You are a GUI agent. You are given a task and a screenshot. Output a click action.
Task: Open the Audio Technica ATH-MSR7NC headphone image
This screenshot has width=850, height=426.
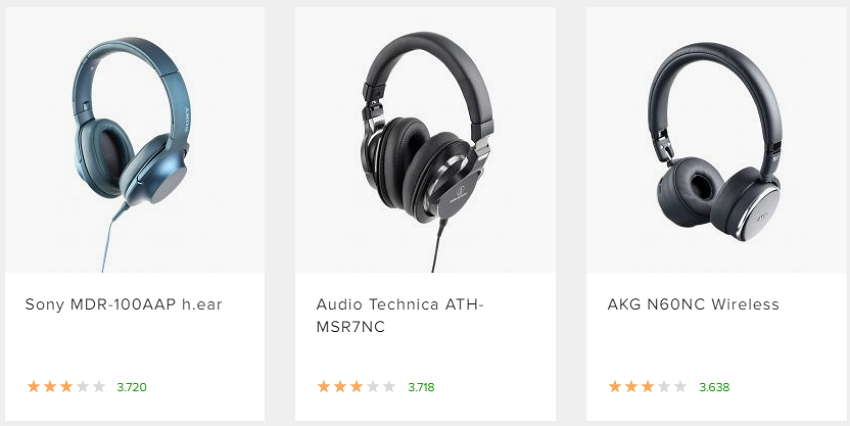pyautogui.click(x=426, y=139)
